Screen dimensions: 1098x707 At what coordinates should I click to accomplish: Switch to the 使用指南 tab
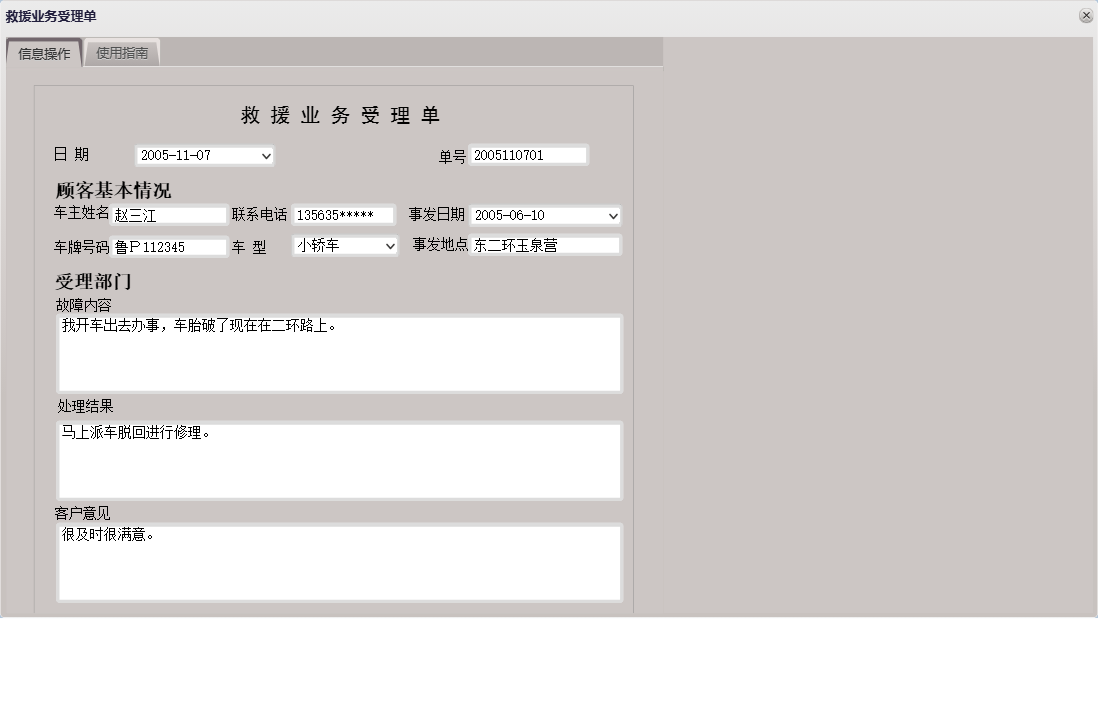(x=123, y=52)
